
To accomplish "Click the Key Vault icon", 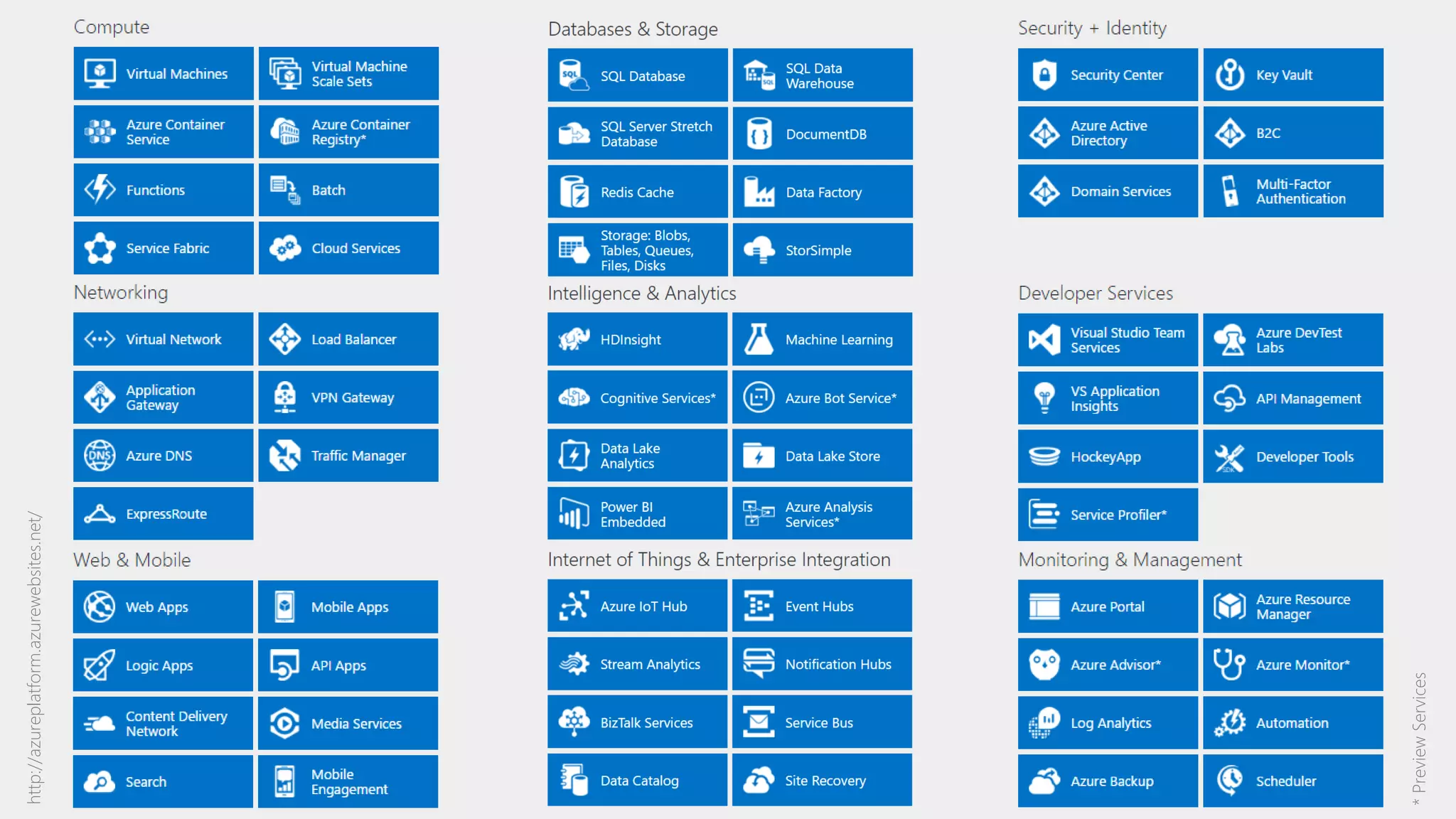I will click(1229, 75).
